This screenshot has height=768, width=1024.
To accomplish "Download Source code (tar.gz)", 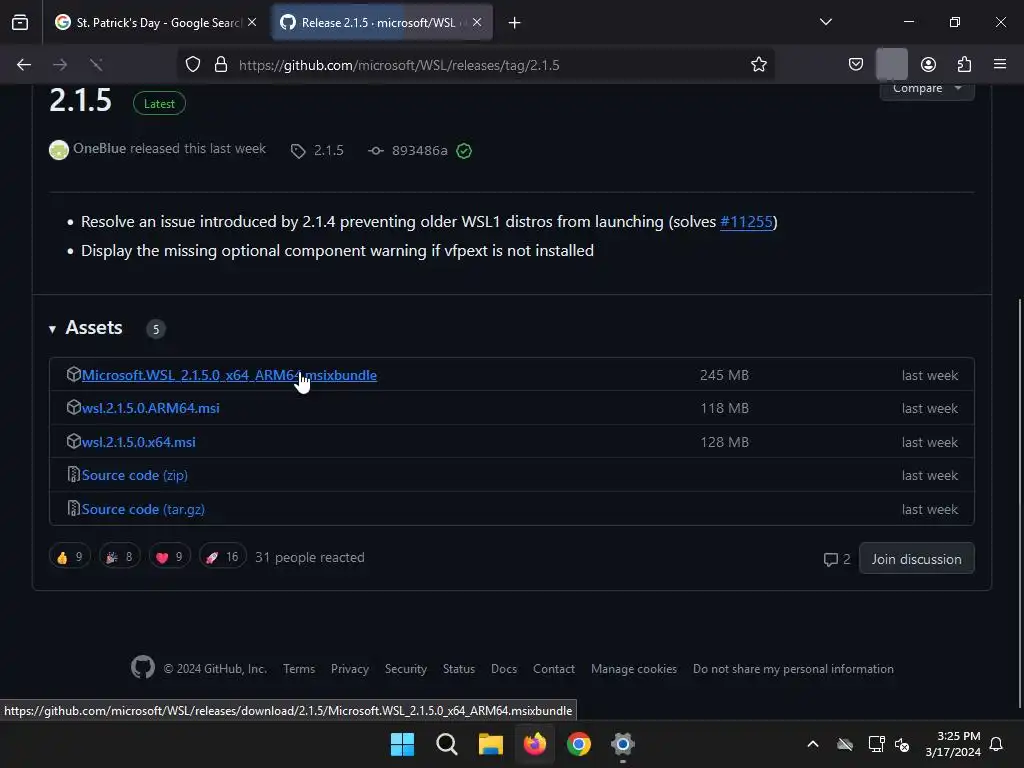I will tap(143, 509).
